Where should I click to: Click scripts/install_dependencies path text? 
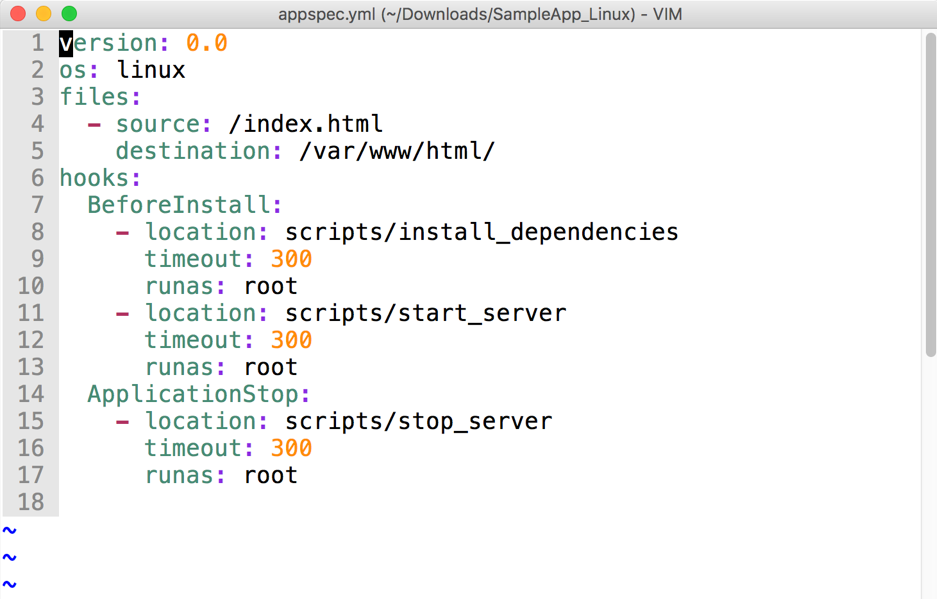pos(481,232)
